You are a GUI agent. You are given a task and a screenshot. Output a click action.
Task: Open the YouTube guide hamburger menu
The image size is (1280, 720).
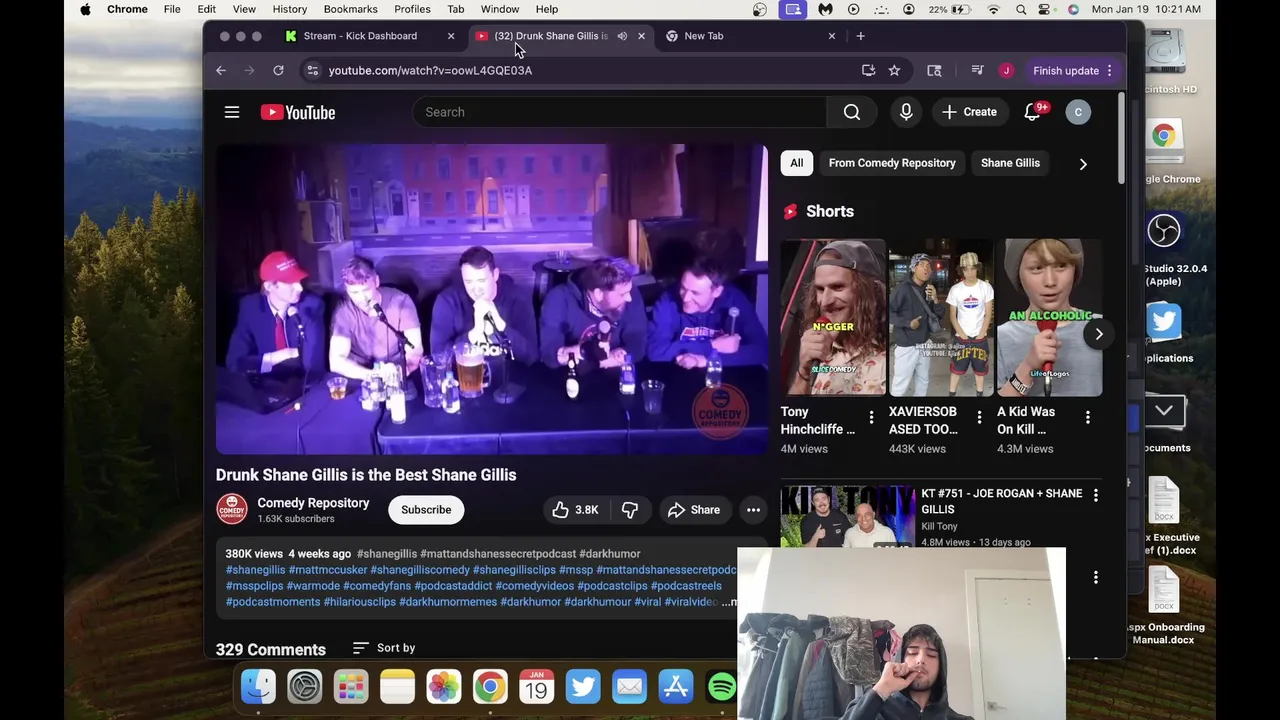pos(232,112)
